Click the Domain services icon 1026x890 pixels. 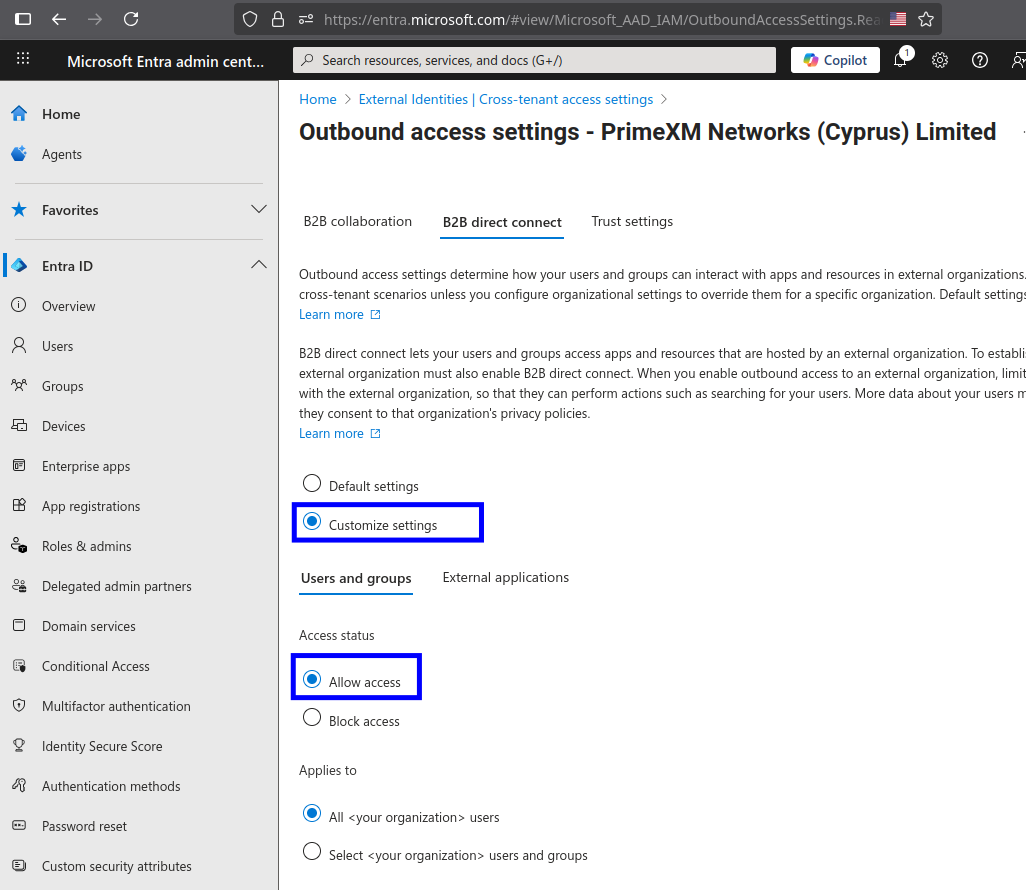[19, 625]
